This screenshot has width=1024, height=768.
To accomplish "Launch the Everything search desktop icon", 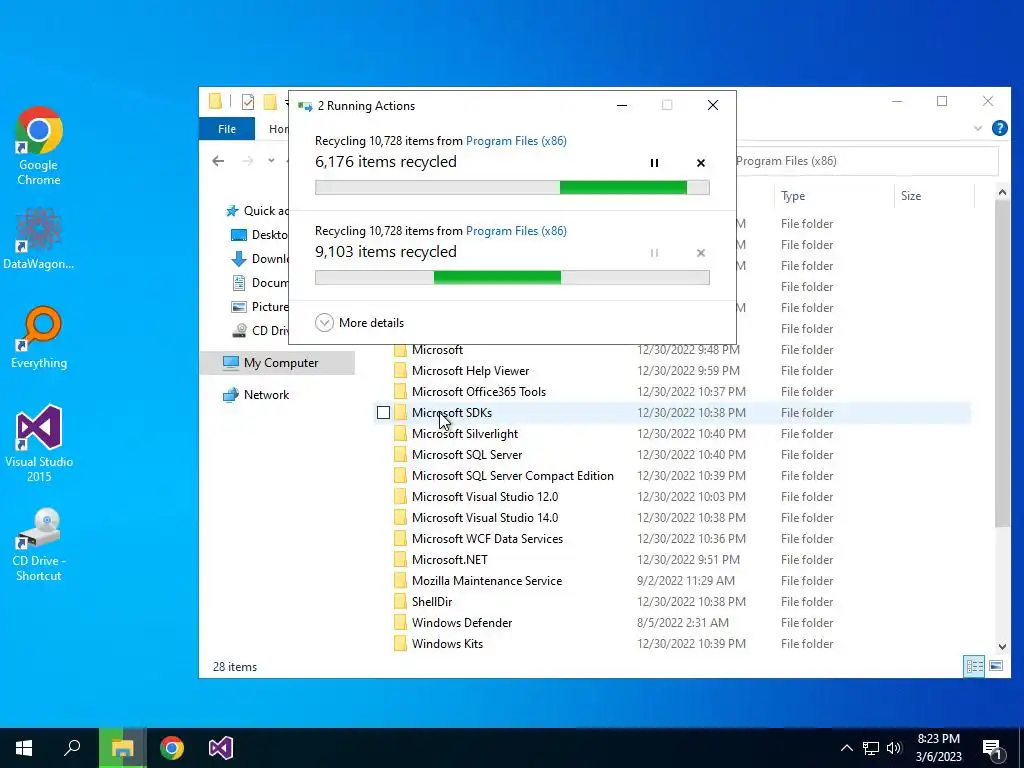I will 39,338.
